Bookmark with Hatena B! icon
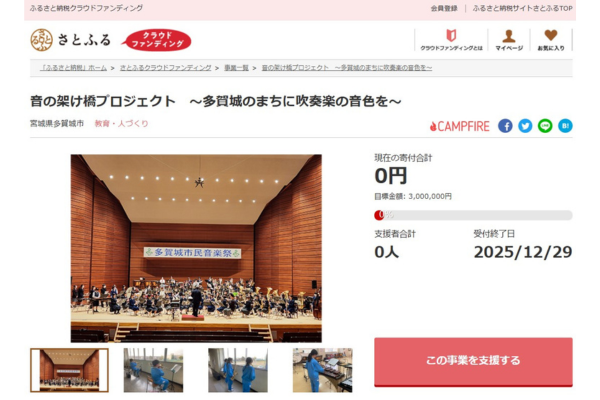Viewport: 600px width, 400px height. pyautogui.click(x=565, y=126)
